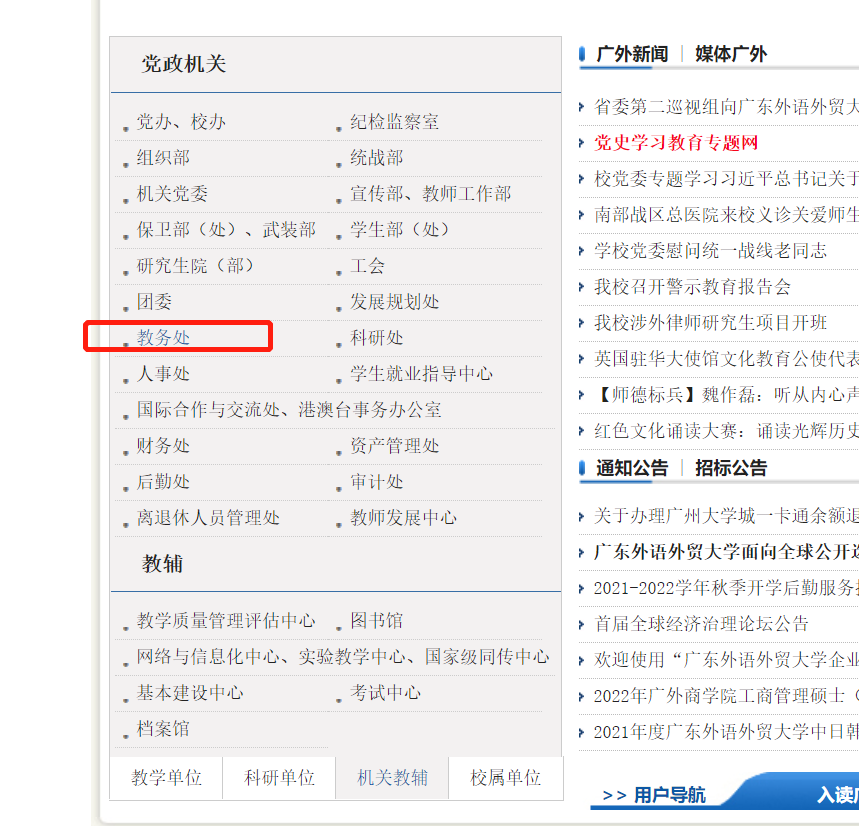This screenshot has width=859, height=826.
Task: Switch to 媒体广外 tab
Action: tap(731, 54)
